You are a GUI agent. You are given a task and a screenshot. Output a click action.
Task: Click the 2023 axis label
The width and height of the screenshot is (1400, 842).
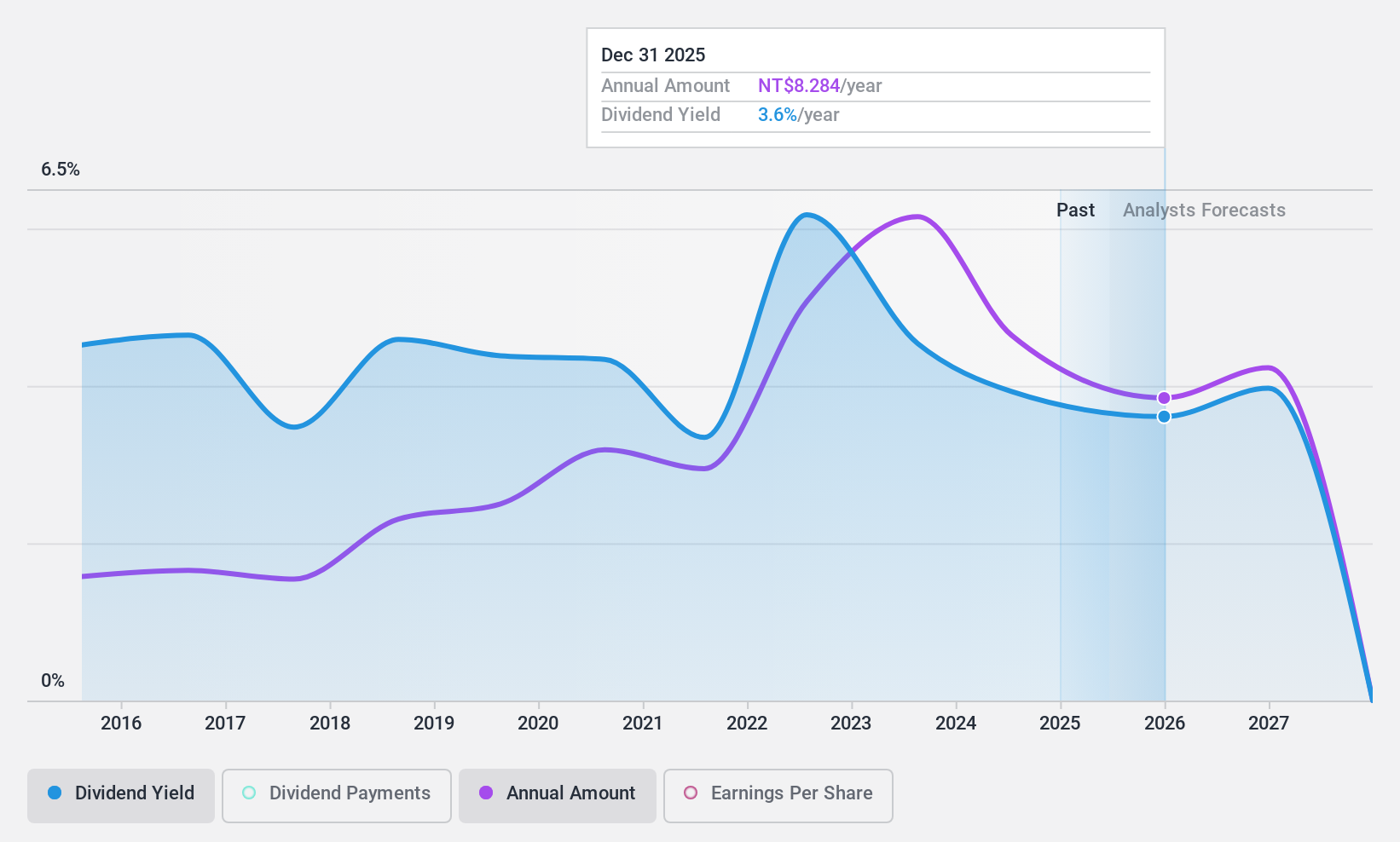pos(851,724)
